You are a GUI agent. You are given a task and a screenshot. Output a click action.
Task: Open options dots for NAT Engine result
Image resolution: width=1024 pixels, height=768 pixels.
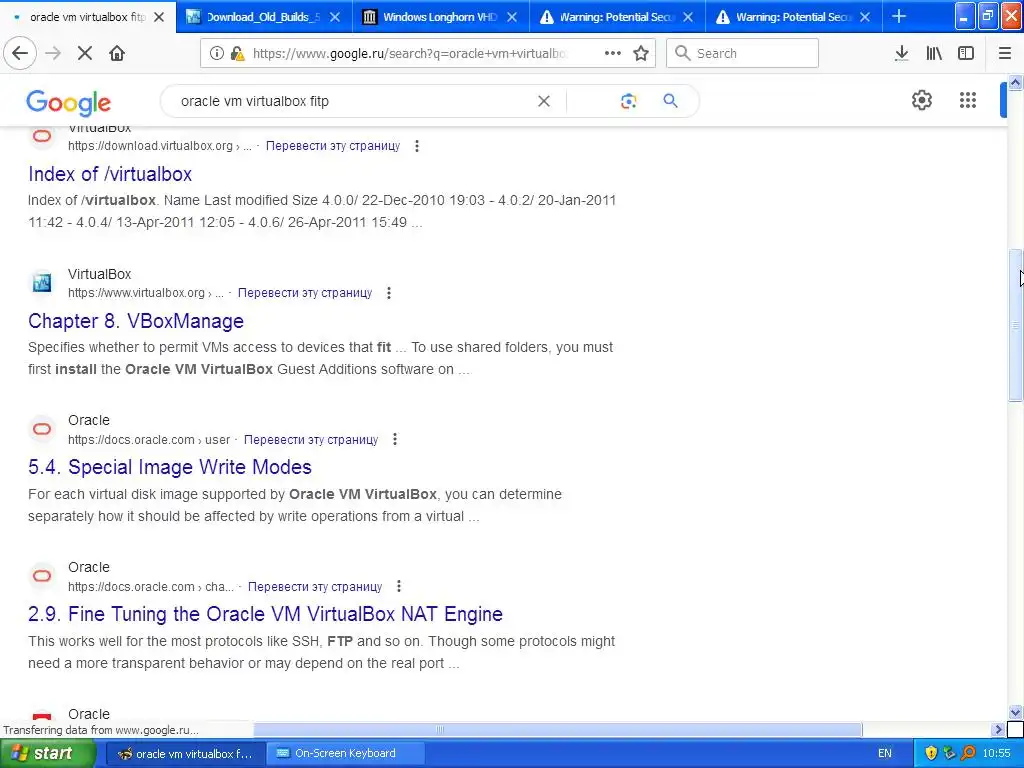point(398,586)
